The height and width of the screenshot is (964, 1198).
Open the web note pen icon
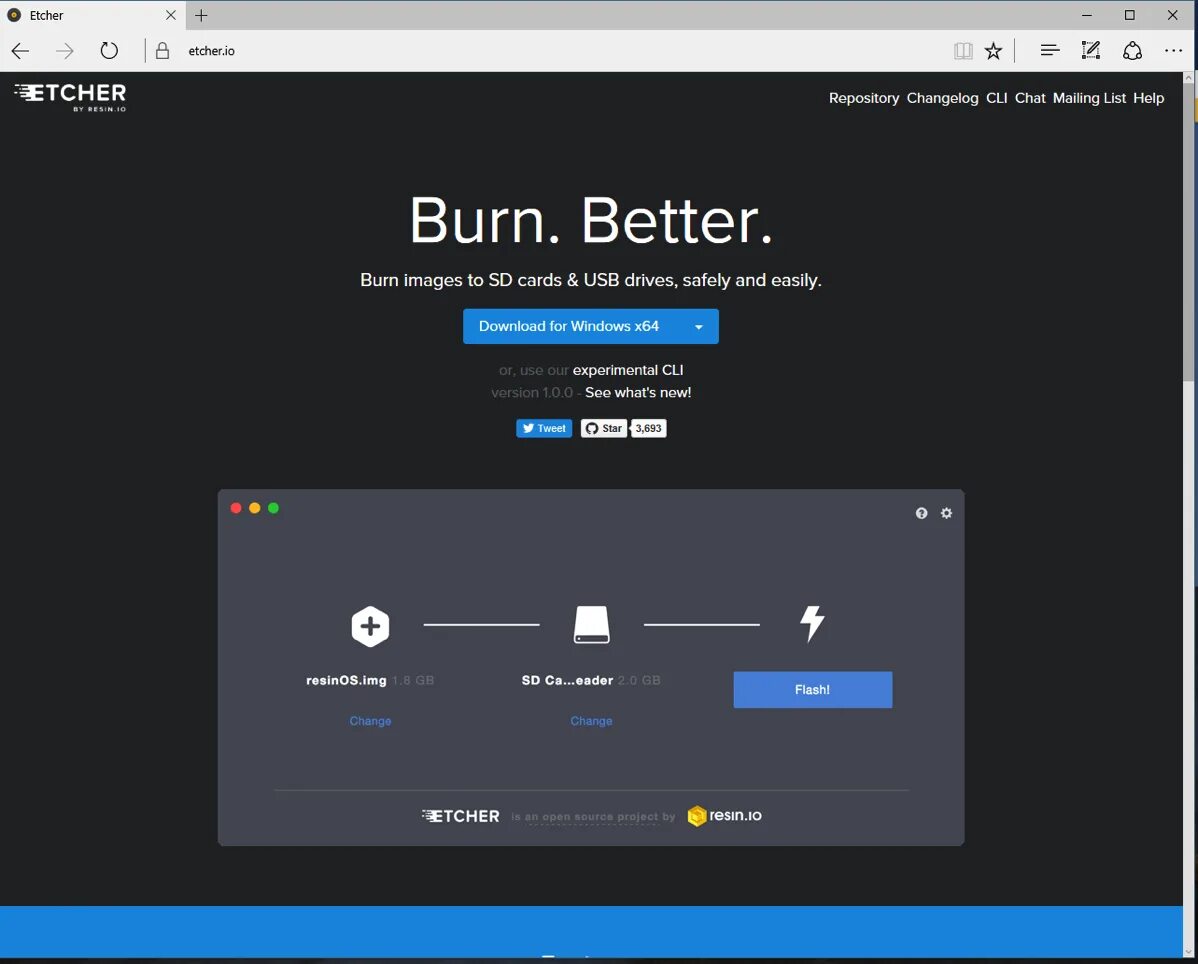(x=1091, y=50)
